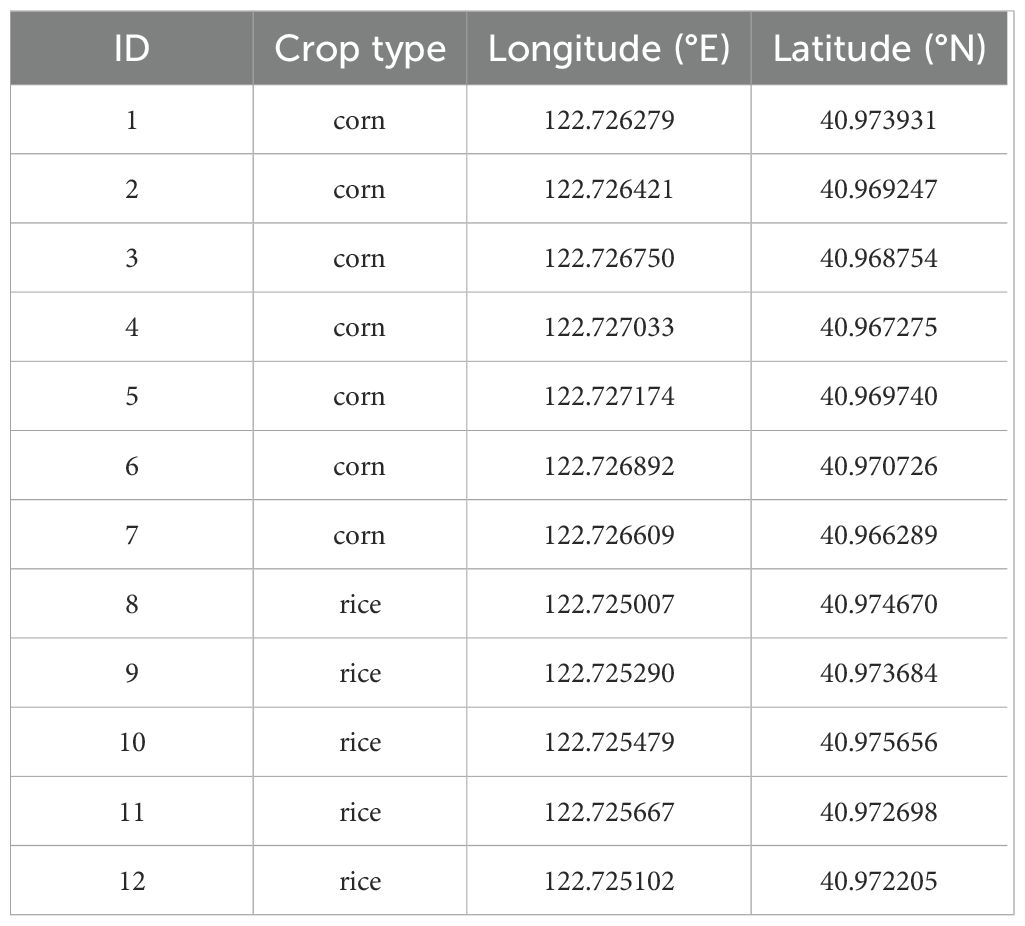This screenshot has width=1025, height=926.
Task: Select longitude value 122.725290
Action: pos(609,673)
